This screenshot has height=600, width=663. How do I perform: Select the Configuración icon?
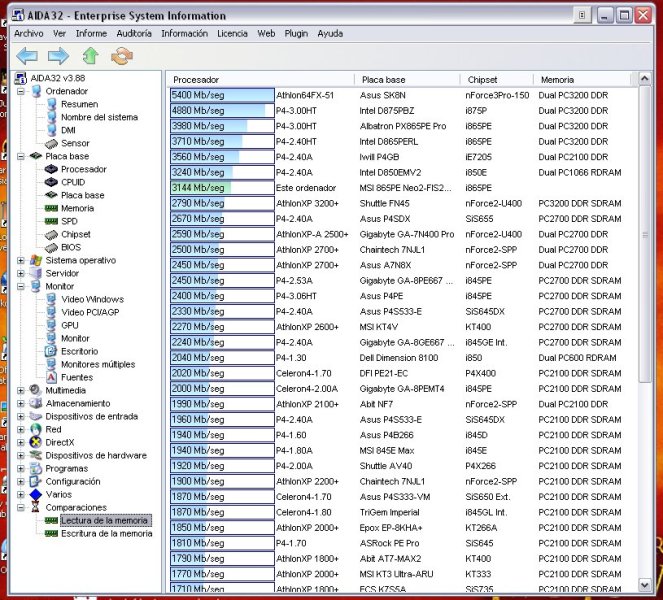pyautogui.click(x=36, y=481)
